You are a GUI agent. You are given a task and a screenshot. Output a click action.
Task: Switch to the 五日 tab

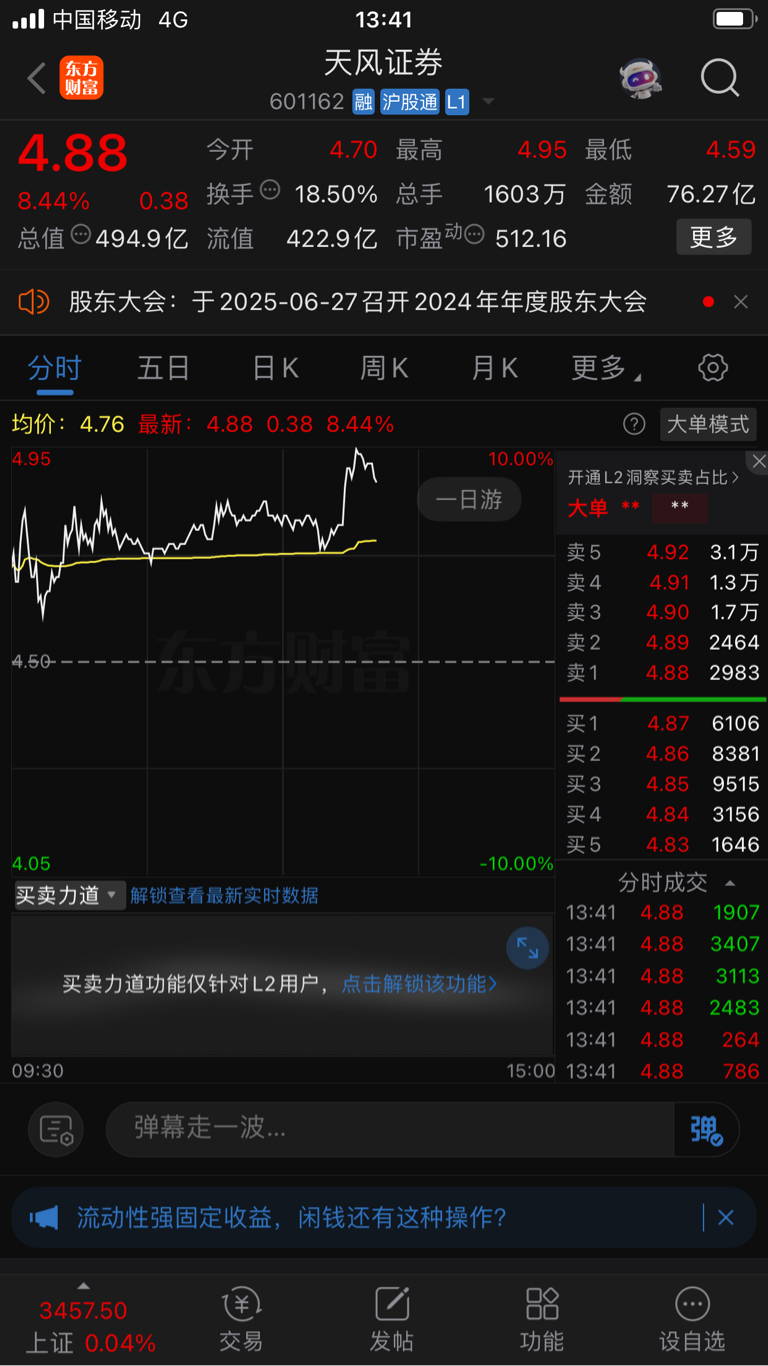point(163,368)
